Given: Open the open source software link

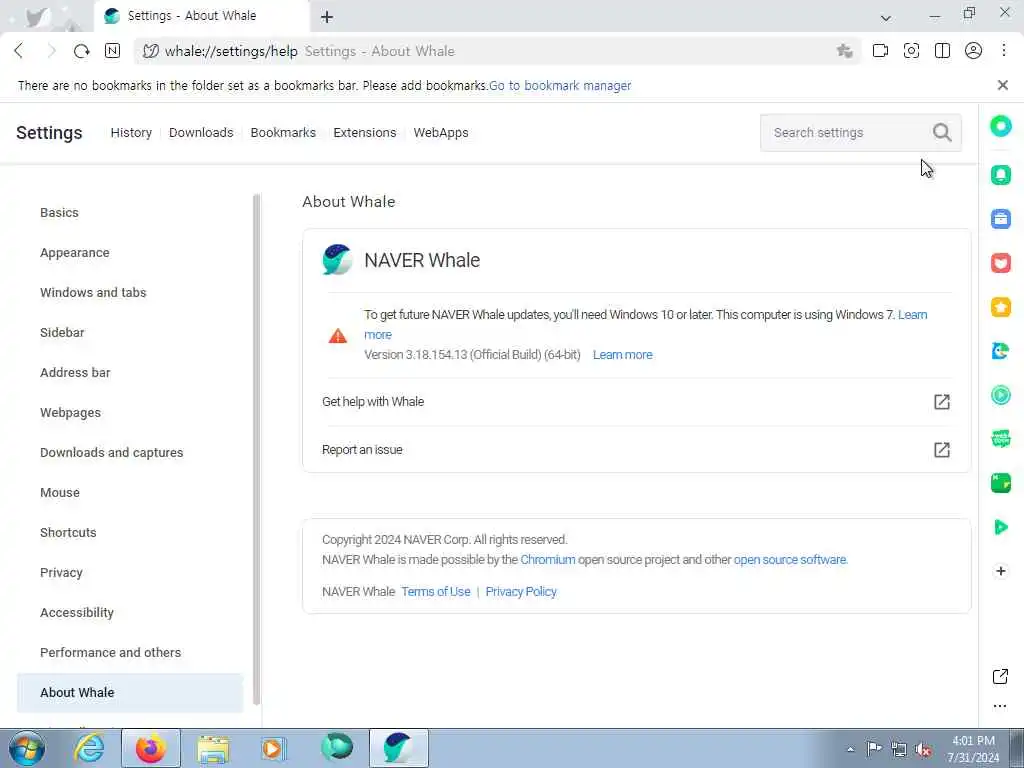Looking at the screenshot, I should tap(790, 560).
